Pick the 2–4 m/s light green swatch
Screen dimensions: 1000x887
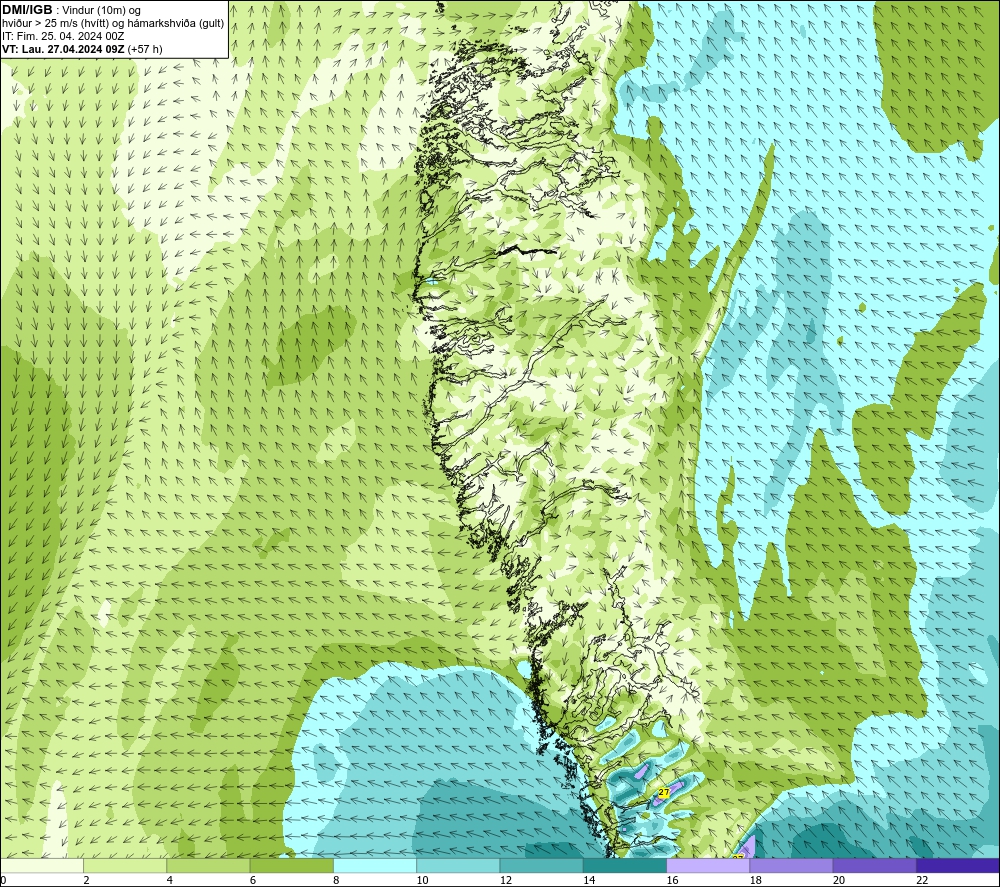125,865
